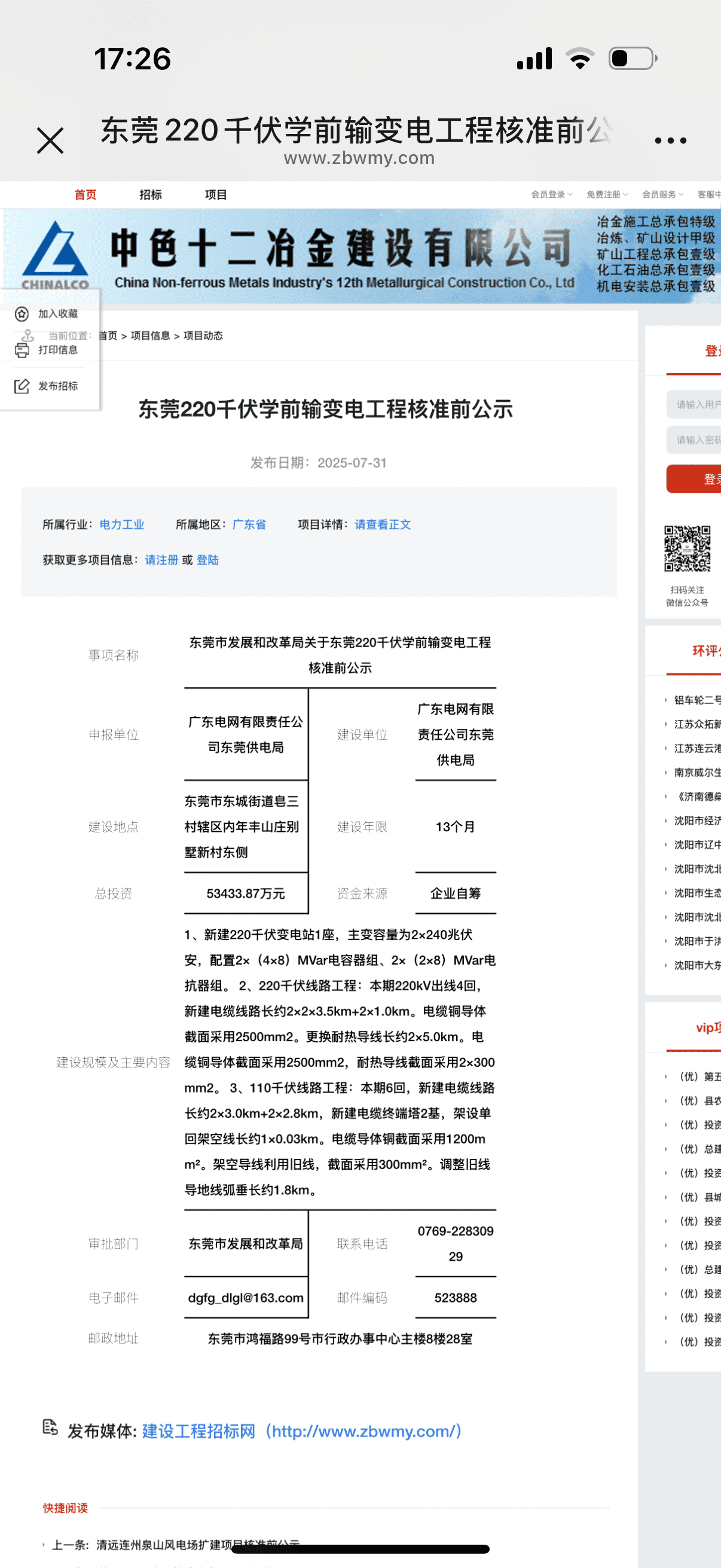
Task: Expand the 会员服务 dropdown
Action: [x=662, y=195]
